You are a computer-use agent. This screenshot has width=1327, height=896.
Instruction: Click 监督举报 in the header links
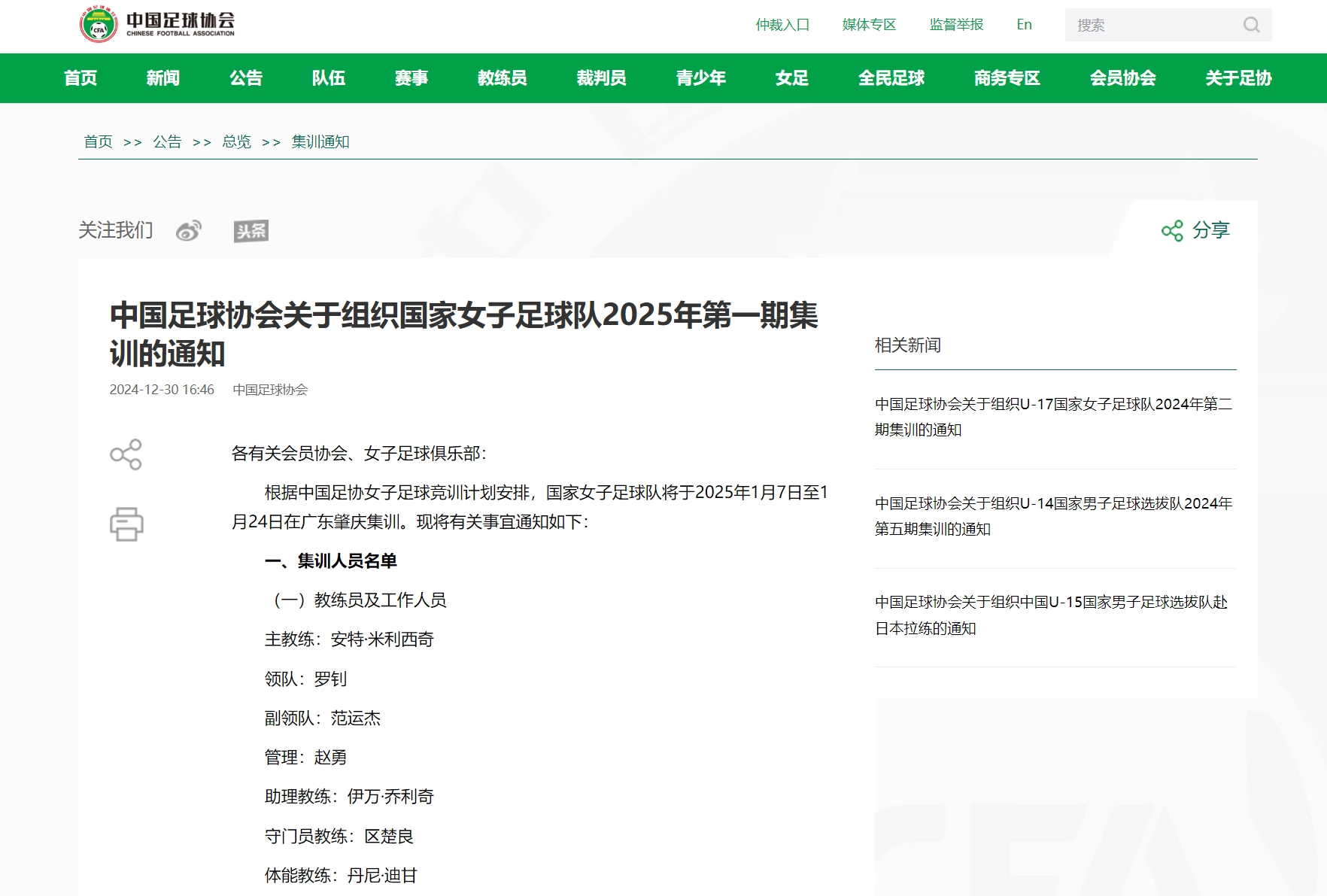click(x=955, y=25)
